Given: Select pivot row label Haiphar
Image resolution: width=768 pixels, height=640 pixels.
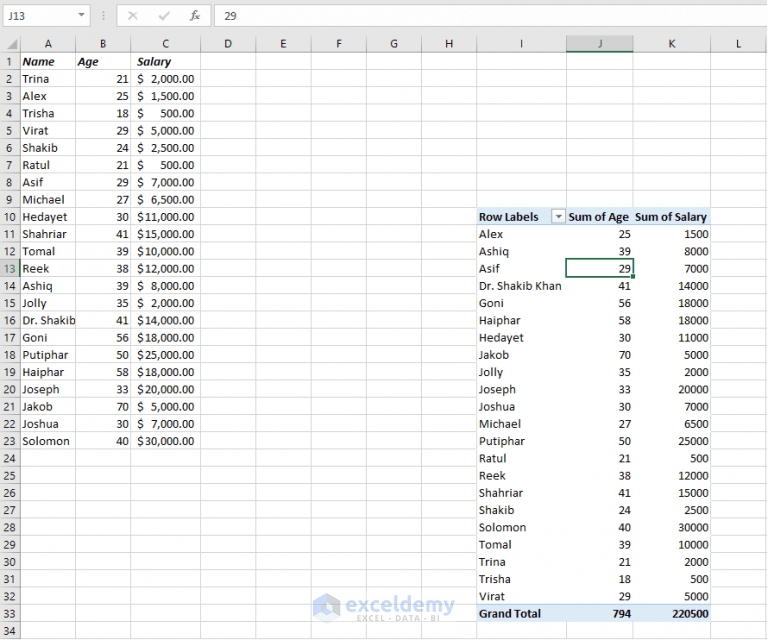Looking at the screenshot, I should (x=521, y=320).
